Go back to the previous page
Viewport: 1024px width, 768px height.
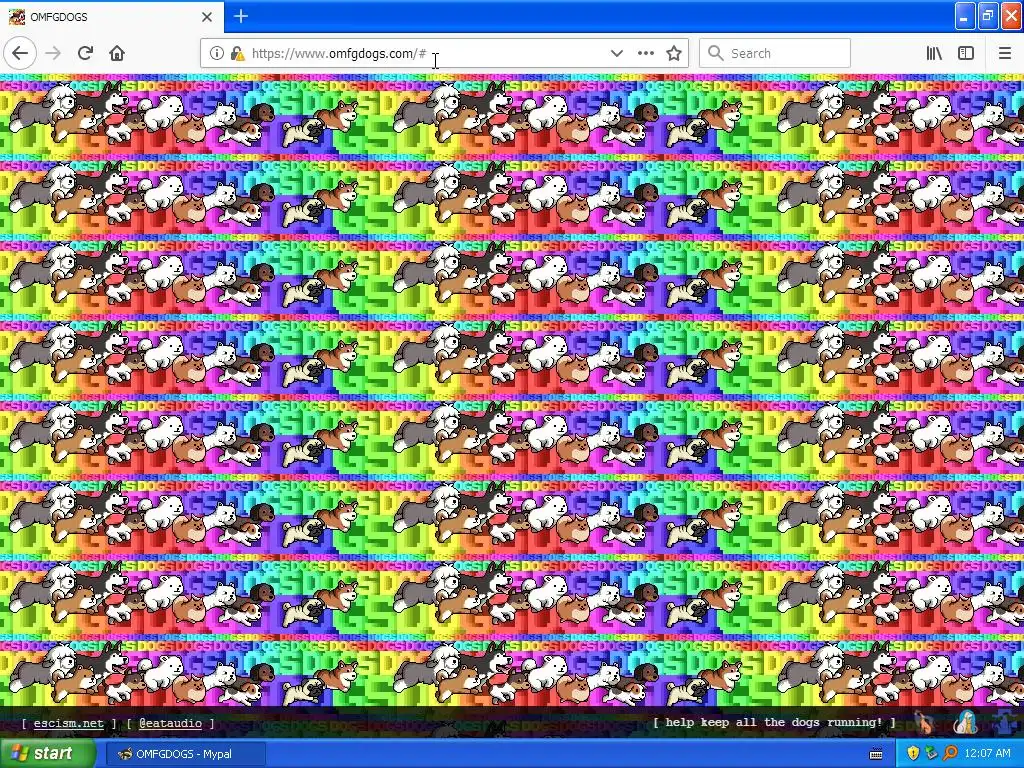(20, 53)
